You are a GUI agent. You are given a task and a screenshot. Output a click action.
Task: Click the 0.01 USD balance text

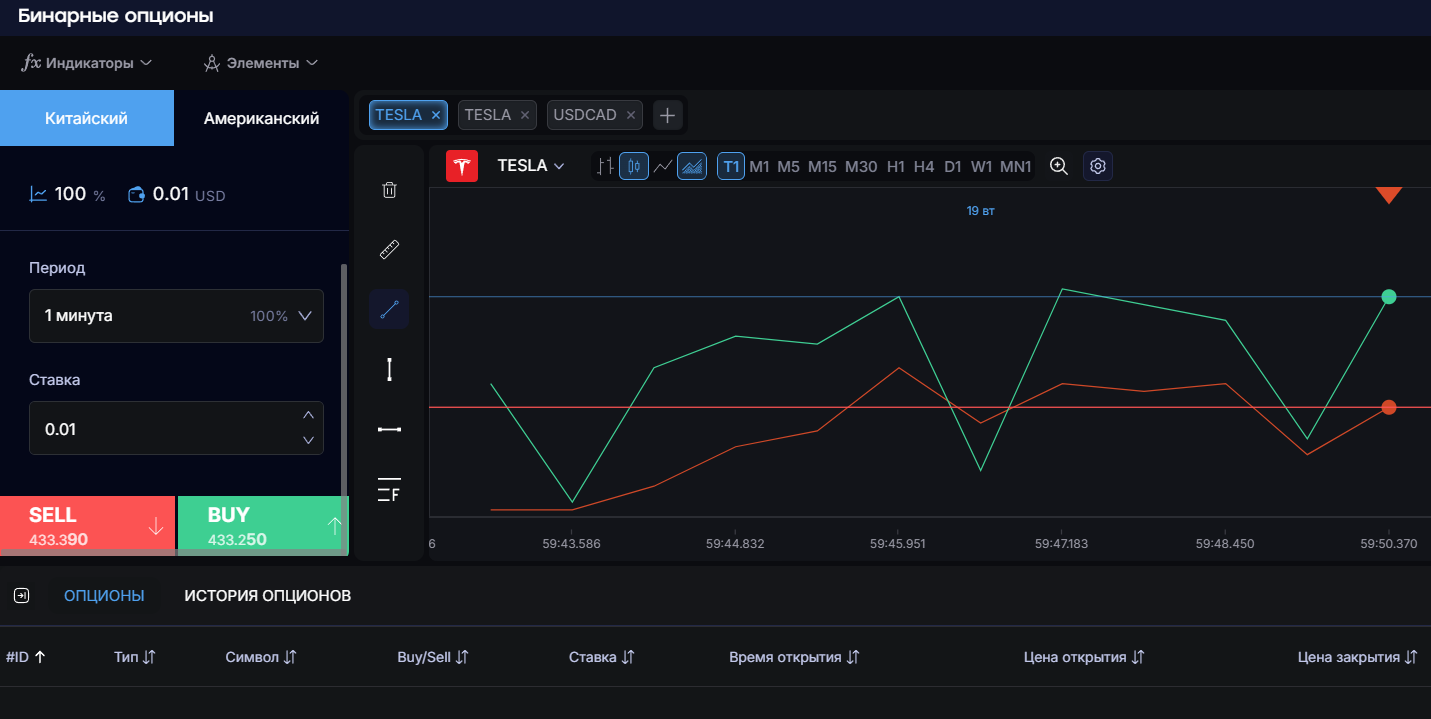click(x=189, y=195)
